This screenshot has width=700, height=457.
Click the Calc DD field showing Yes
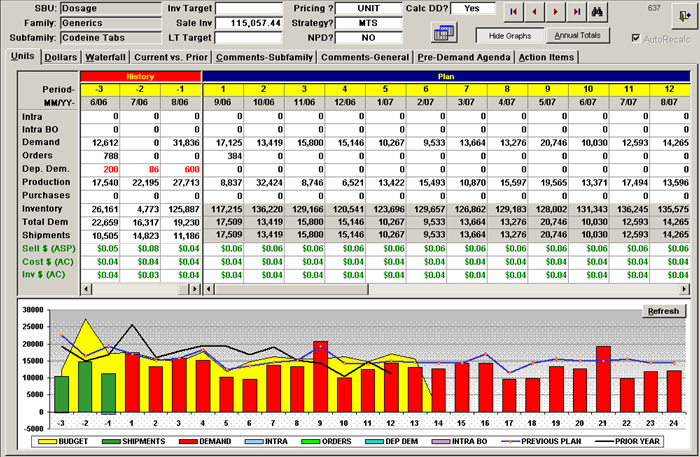[x=473, y=8]
